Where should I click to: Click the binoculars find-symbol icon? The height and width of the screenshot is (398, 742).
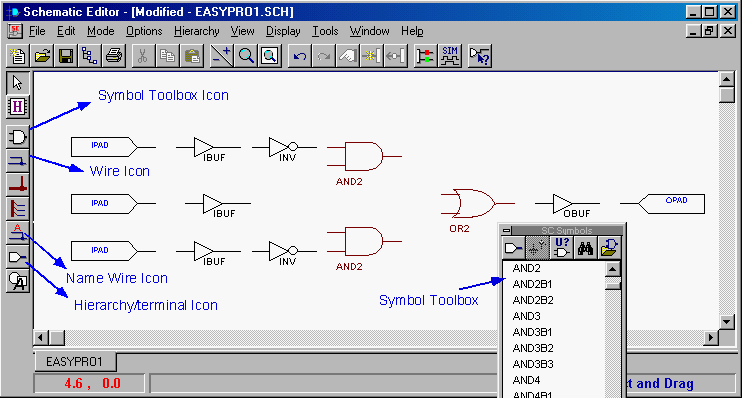click(585, 248)
